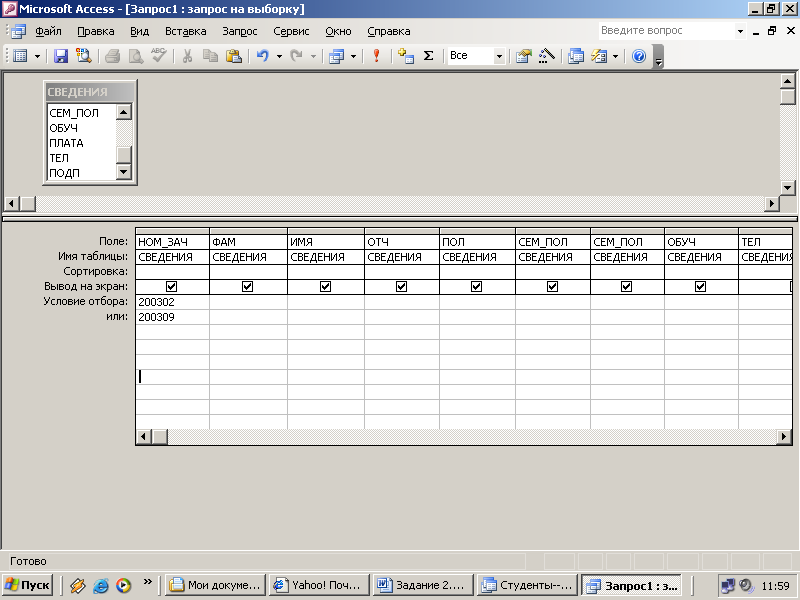Screen dimensions: 800x600
Task: Open the toolbar options chevron
Action: point(659,57)
